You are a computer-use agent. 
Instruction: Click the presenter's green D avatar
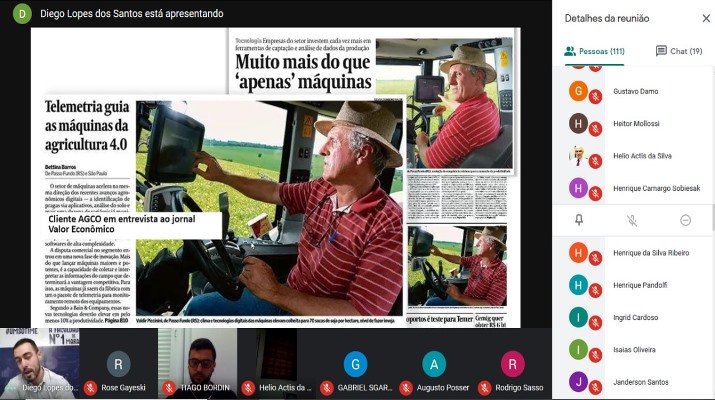click(x=22, y=14)
